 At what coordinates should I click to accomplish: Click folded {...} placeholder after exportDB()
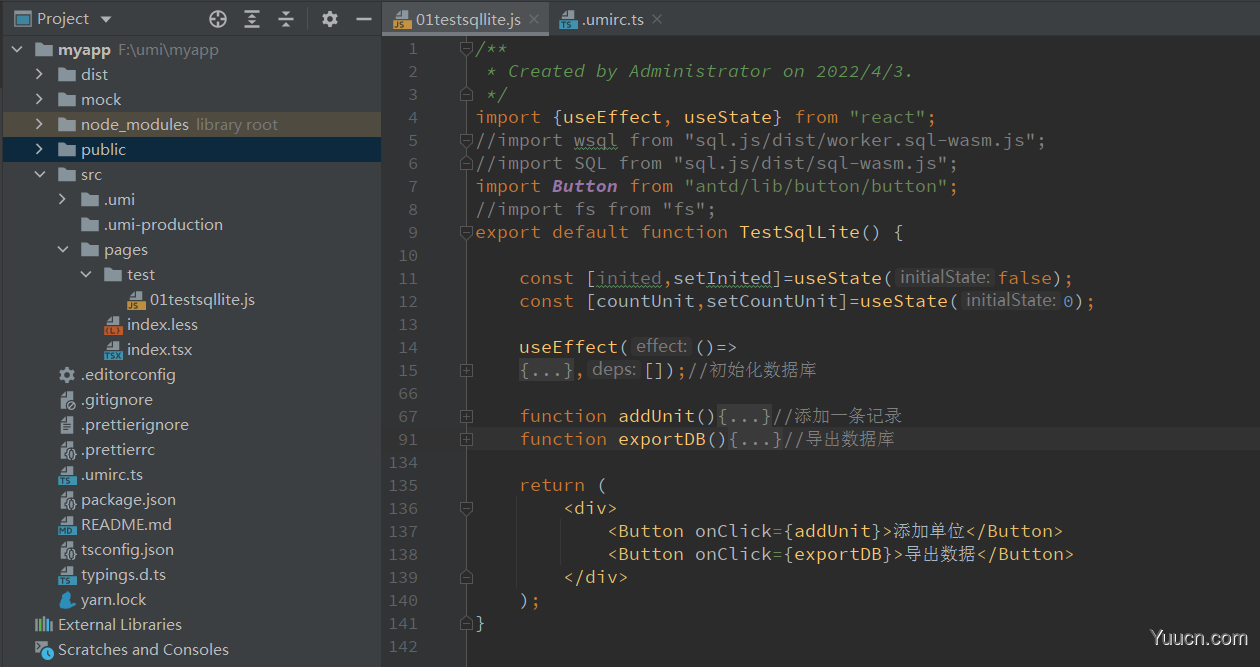(756, 439)
